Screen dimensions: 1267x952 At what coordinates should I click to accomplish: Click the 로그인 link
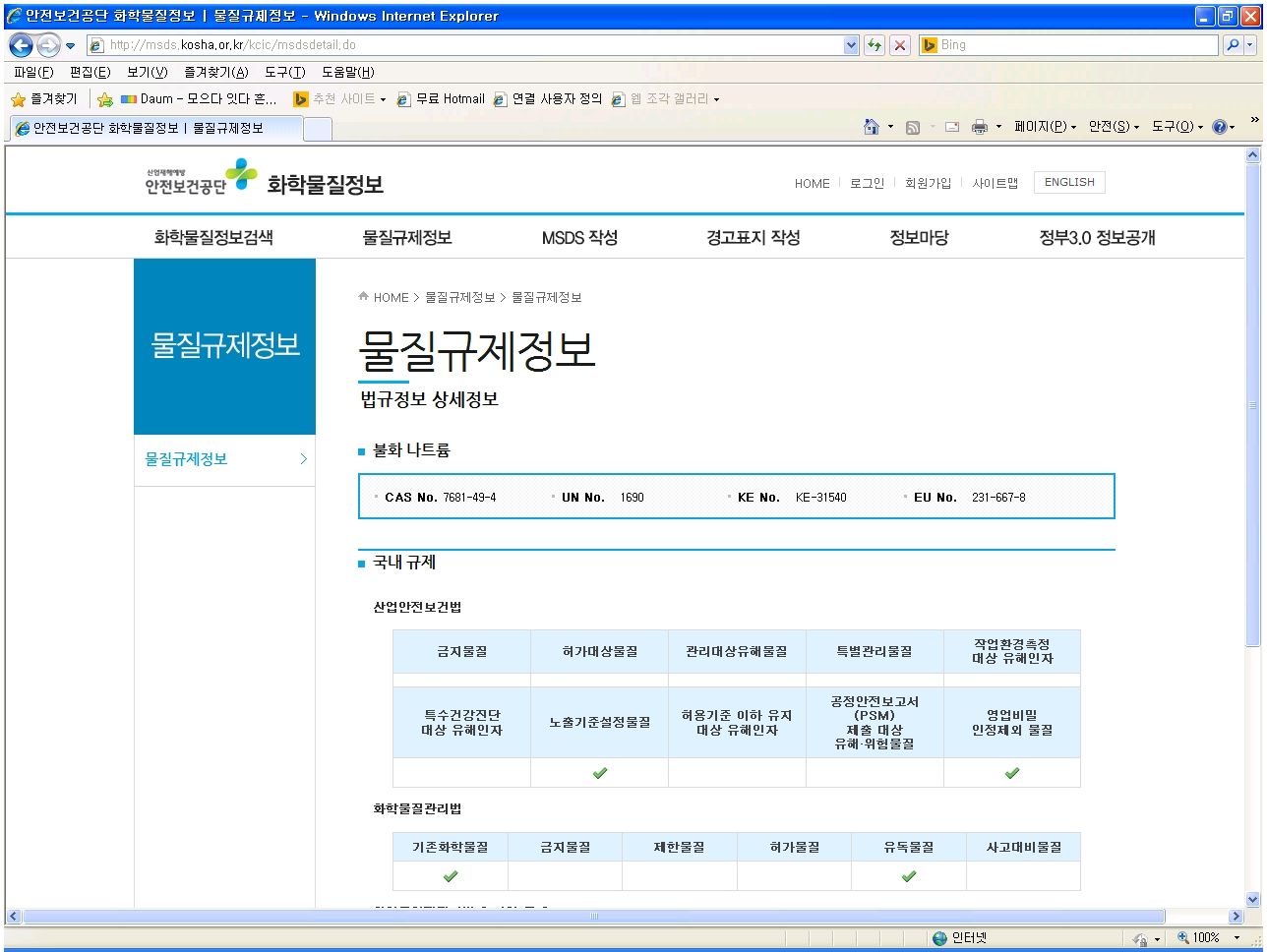coord(867,184)
